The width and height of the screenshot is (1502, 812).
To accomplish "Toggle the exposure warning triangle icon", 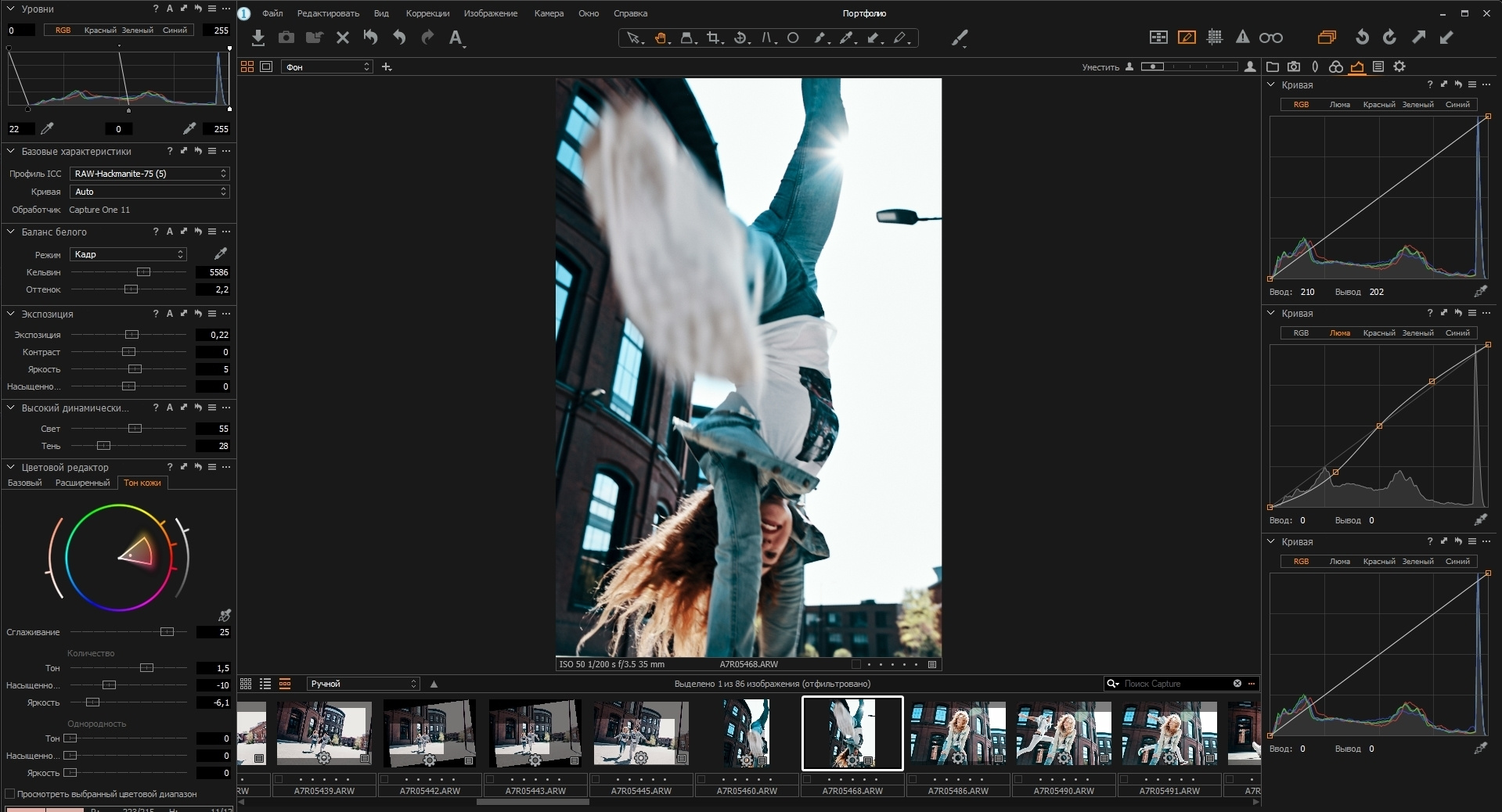I will pos(1242,38).
